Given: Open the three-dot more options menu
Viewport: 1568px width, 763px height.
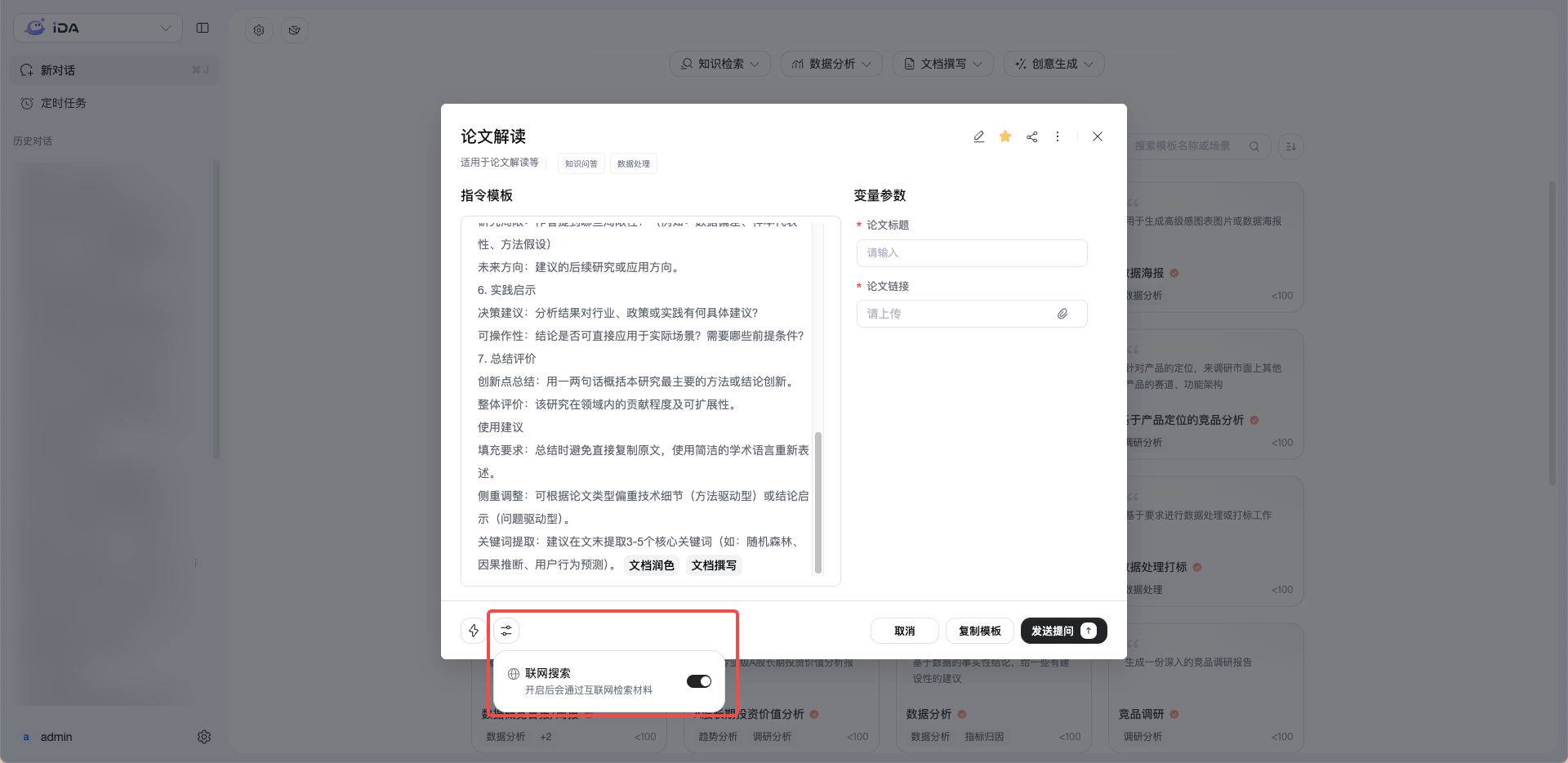Looking at the screenshot, I should (1058, 136).
